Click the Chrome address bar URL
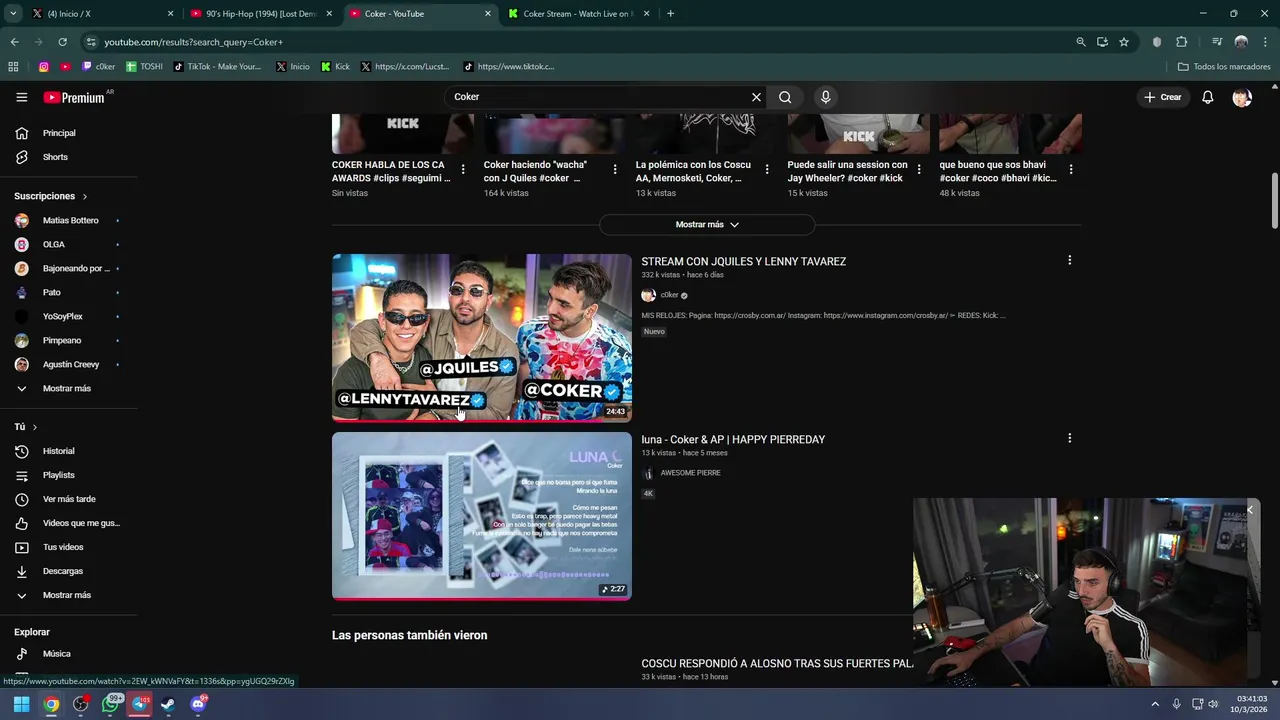Image resolution: width=1280 pixels, height=720 pixels. [193, 42]
